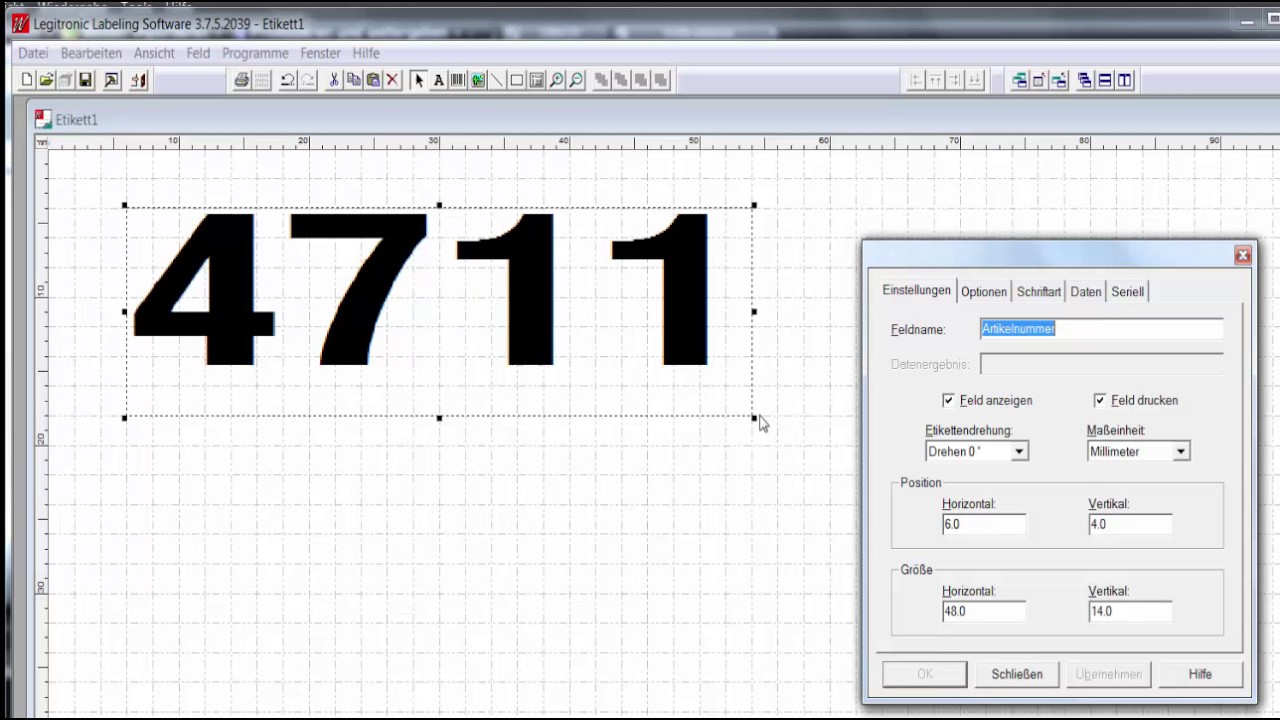The width and height of the screenshot is (1280, 720).
Task: Select the Text tool (A) in the toolbar
Action: [x=438, y=80]
